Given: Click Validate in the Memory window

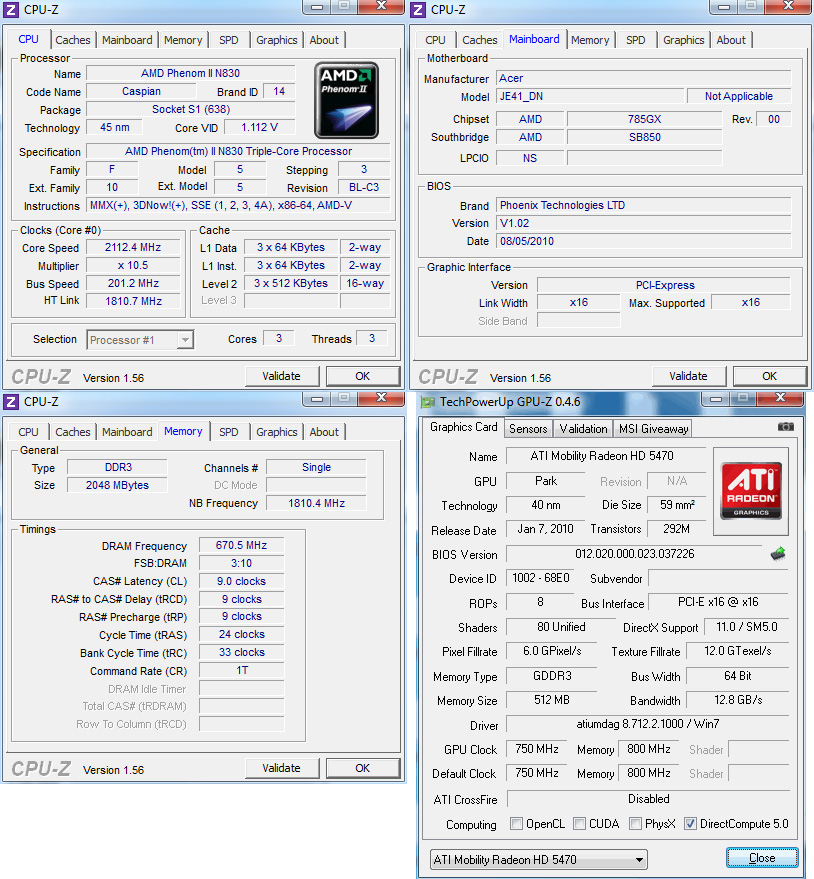Looking at the screenshot, I should point(282,768).
